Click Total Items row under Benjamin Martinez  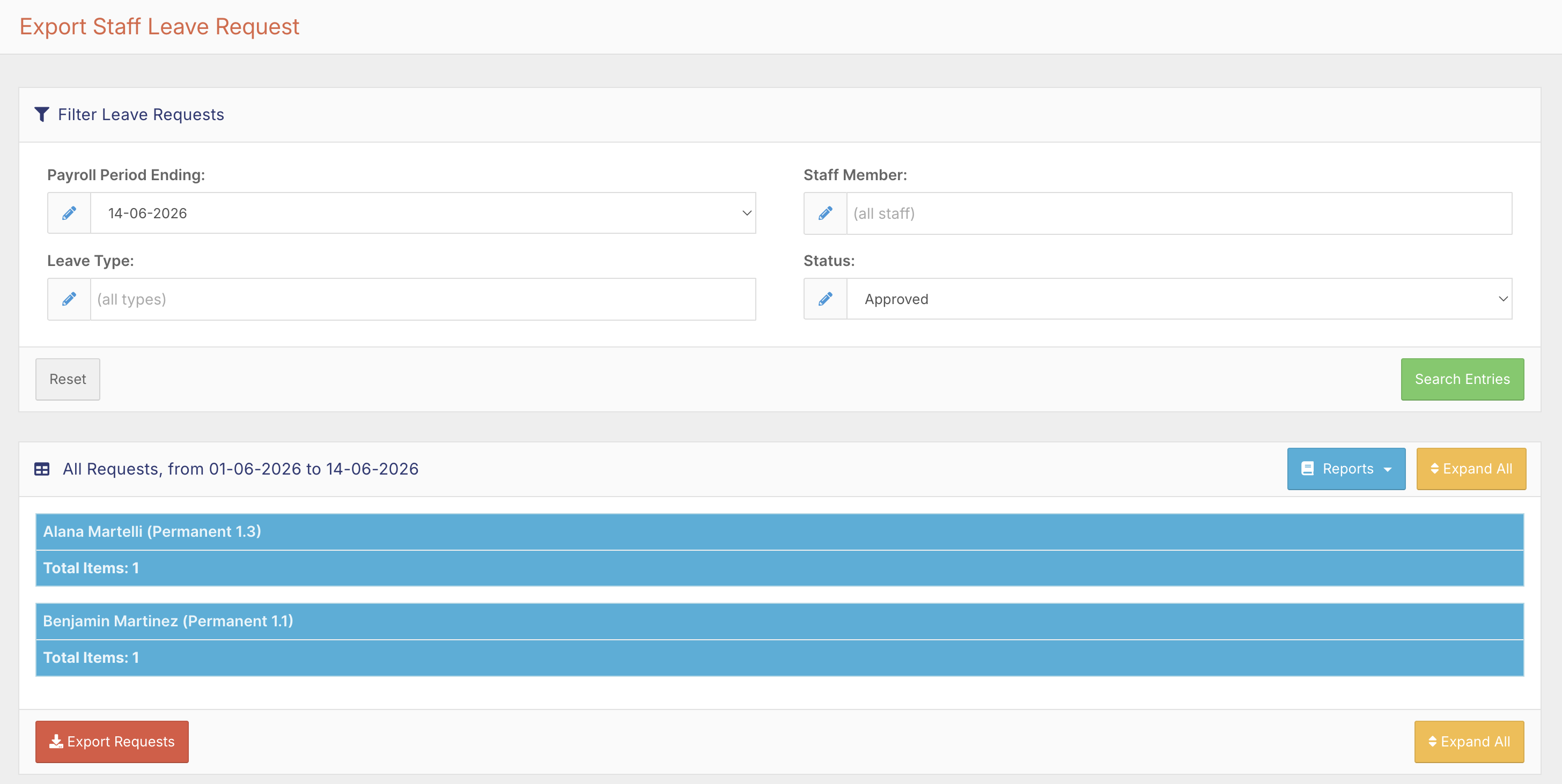pos(780,658)
